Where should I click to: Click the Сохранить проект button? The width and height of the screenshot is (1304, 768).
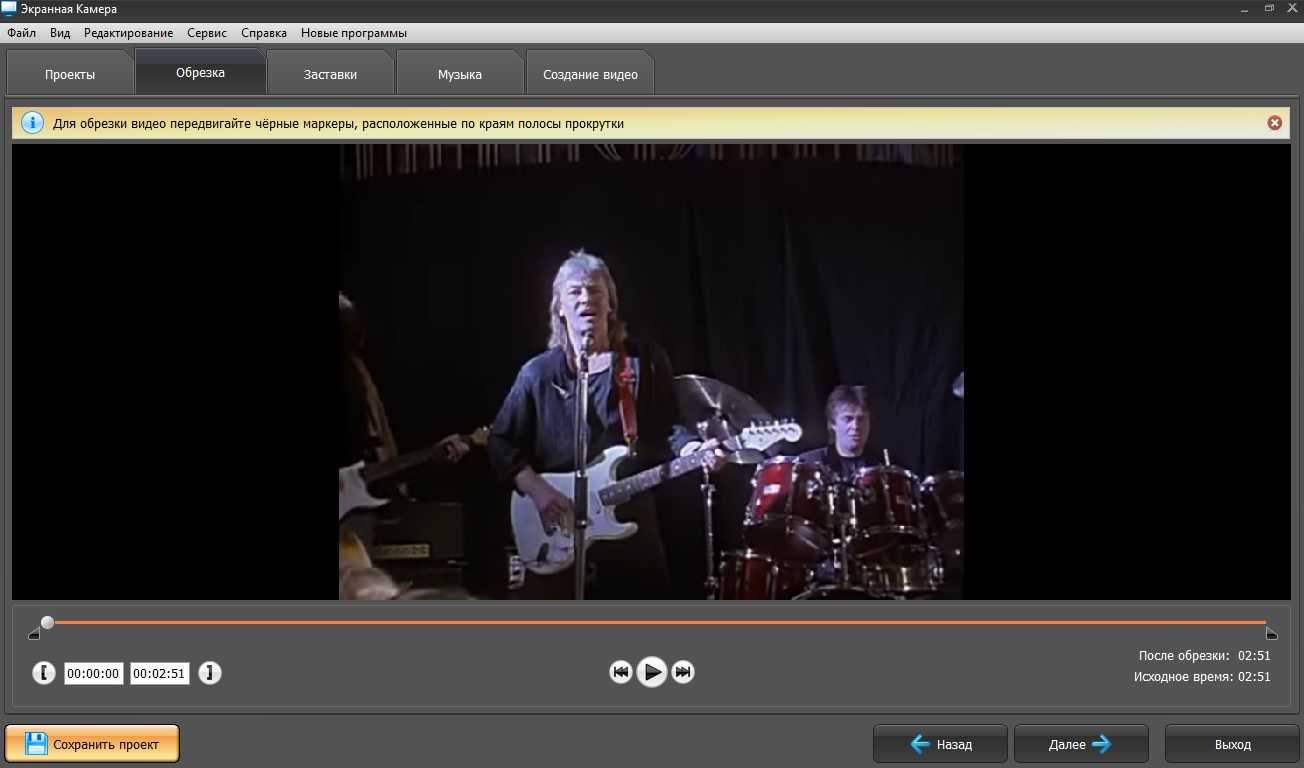[x=92, y=744]
